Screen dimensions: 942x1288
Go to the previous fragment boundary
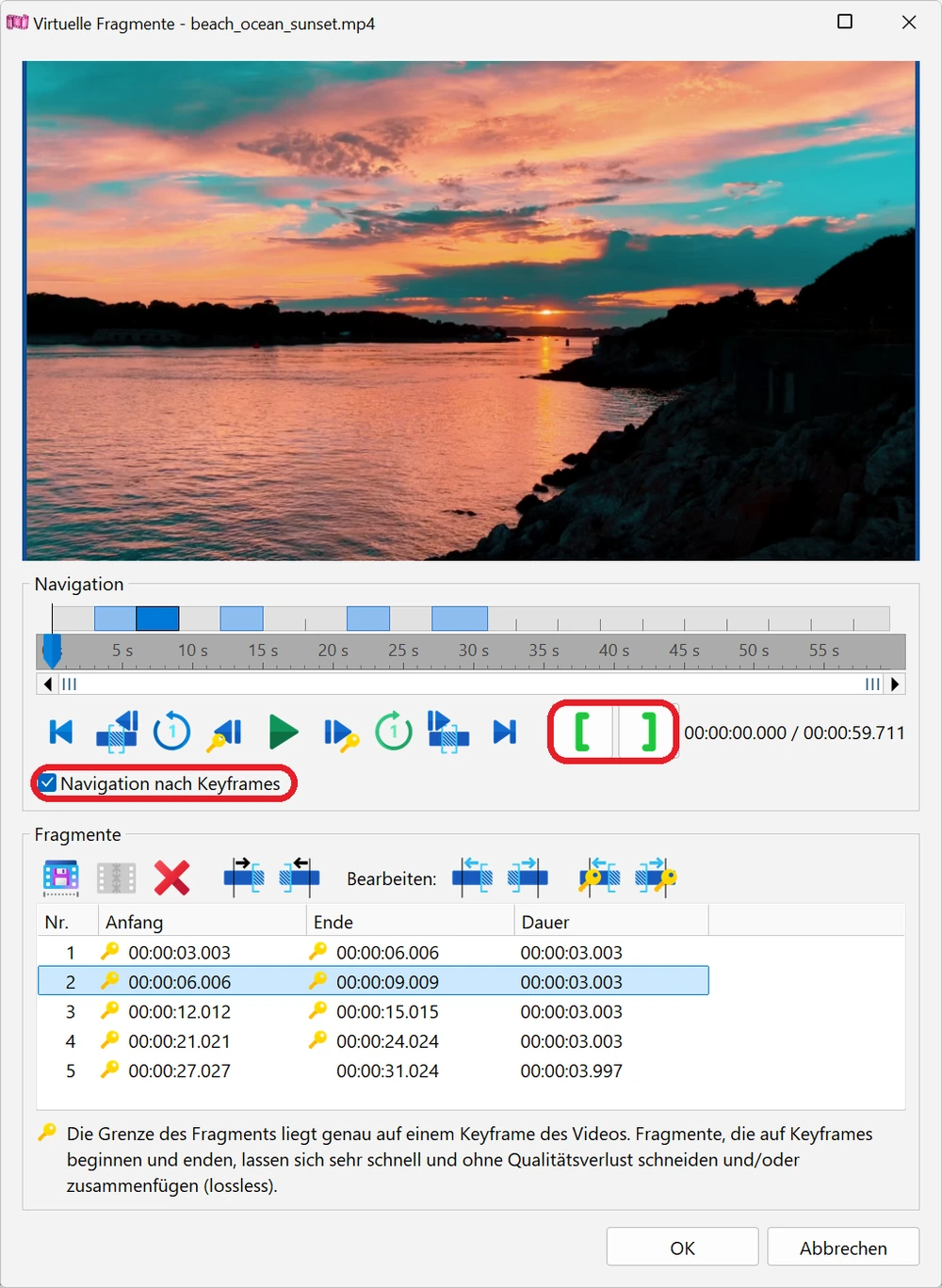coord(117,732)
